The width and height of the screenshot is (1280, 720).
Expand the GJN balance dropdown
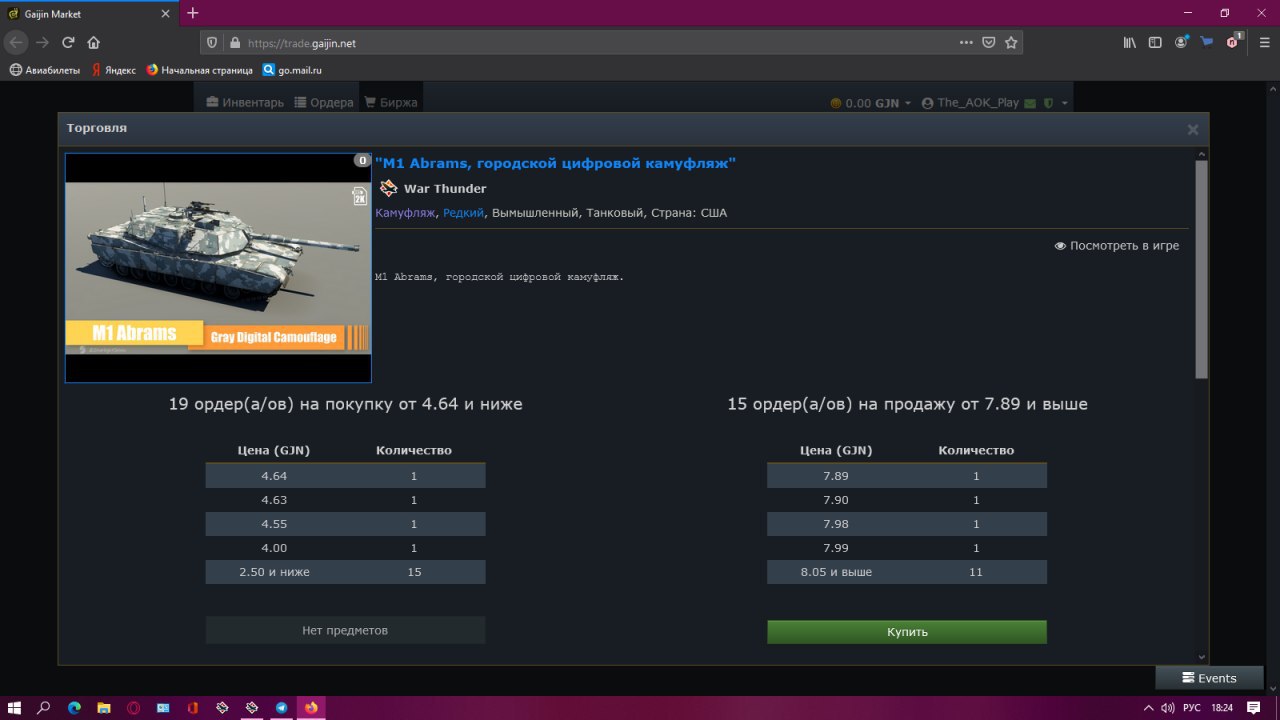coord(871,103)
